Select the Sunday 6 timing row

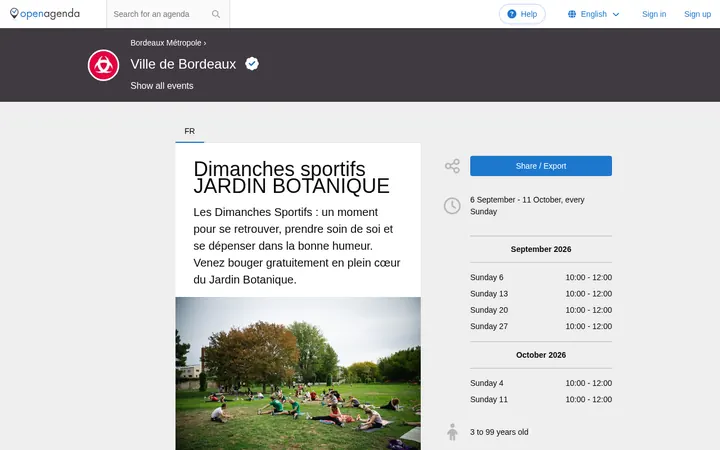[540, 277]
